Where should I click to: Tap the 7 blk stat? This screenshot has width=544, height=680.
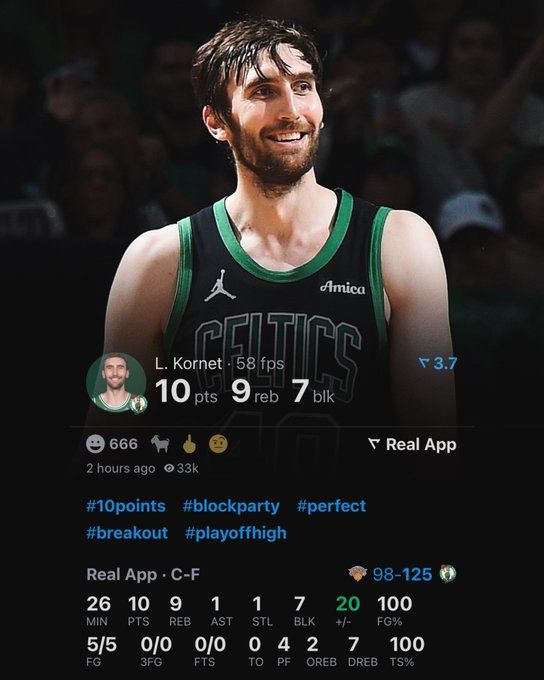click(x=312, y=392)
